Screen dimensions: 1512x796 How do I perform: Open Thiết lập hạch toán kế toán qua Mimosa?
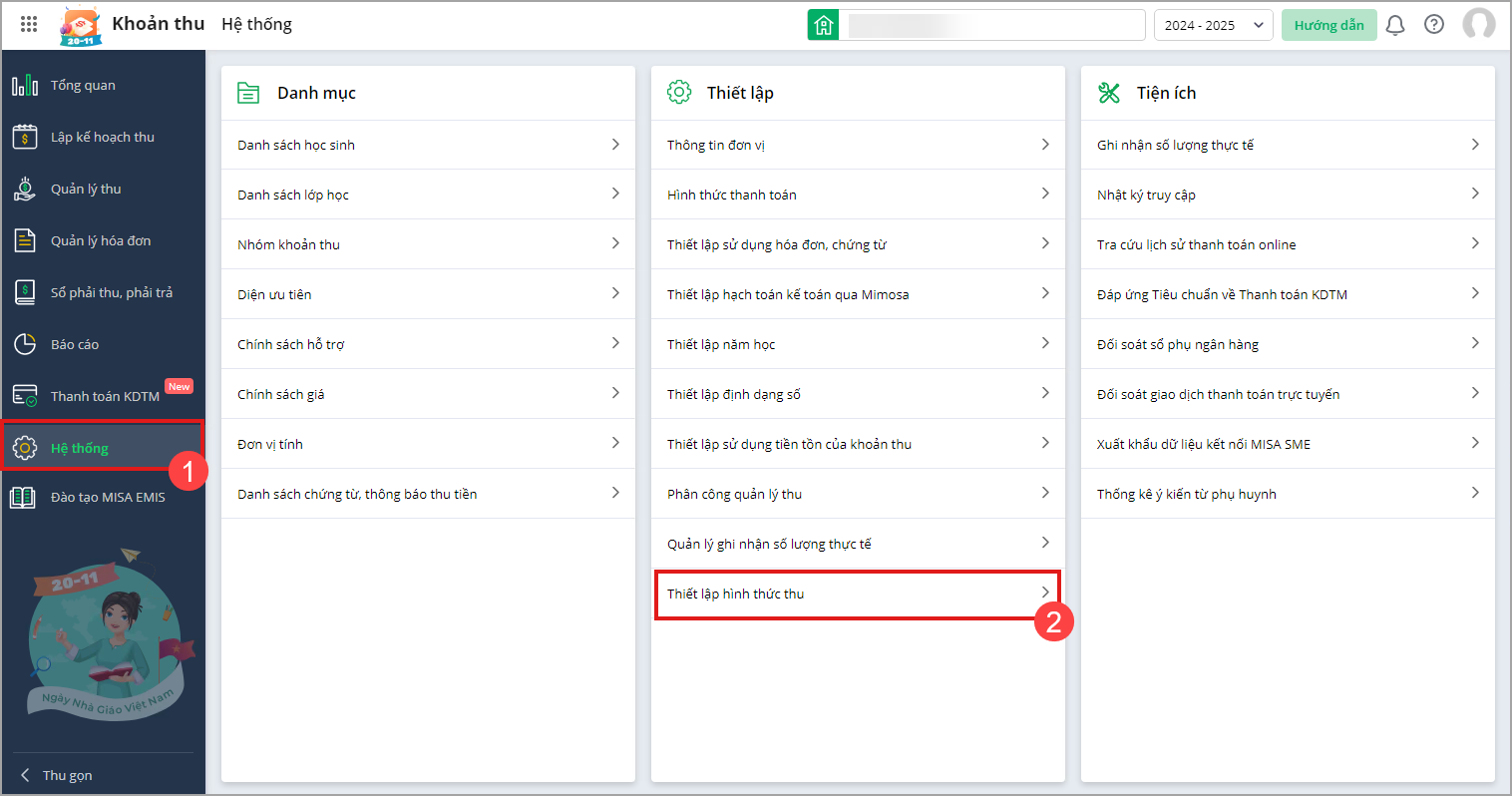click(x=858, y=294)
